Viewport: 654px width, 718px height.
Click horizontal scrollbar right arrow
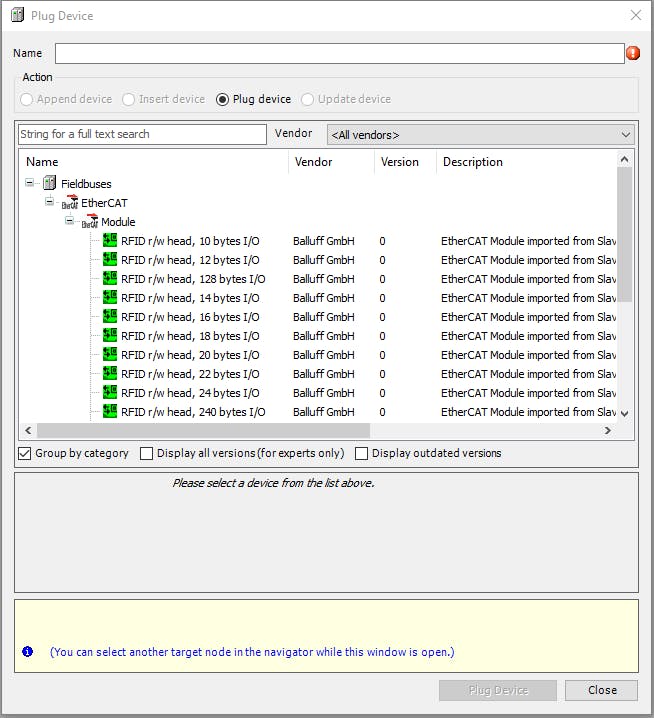tap(608, 430)
